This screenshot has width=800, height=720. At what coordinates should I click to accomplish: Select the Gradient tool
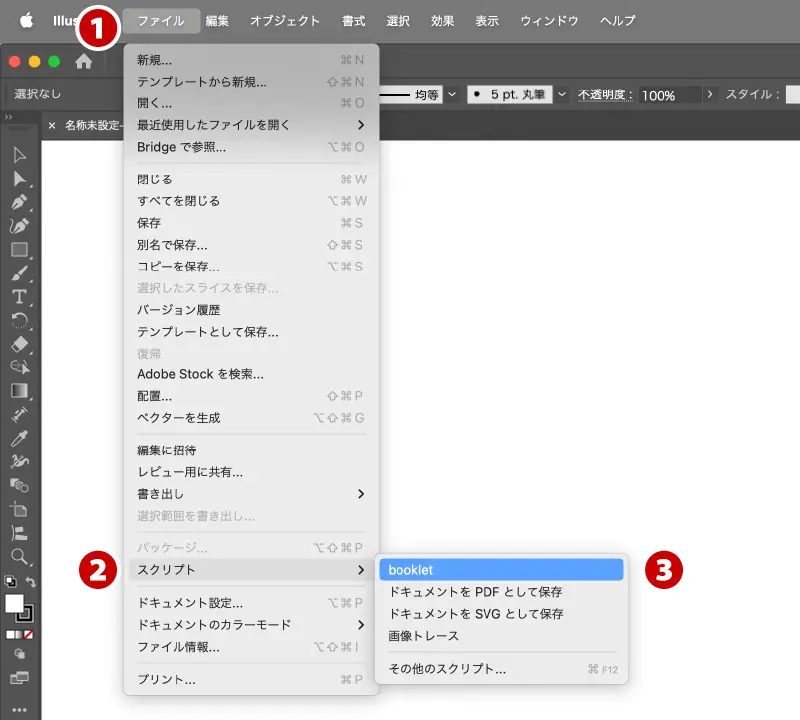pos(19,390)
